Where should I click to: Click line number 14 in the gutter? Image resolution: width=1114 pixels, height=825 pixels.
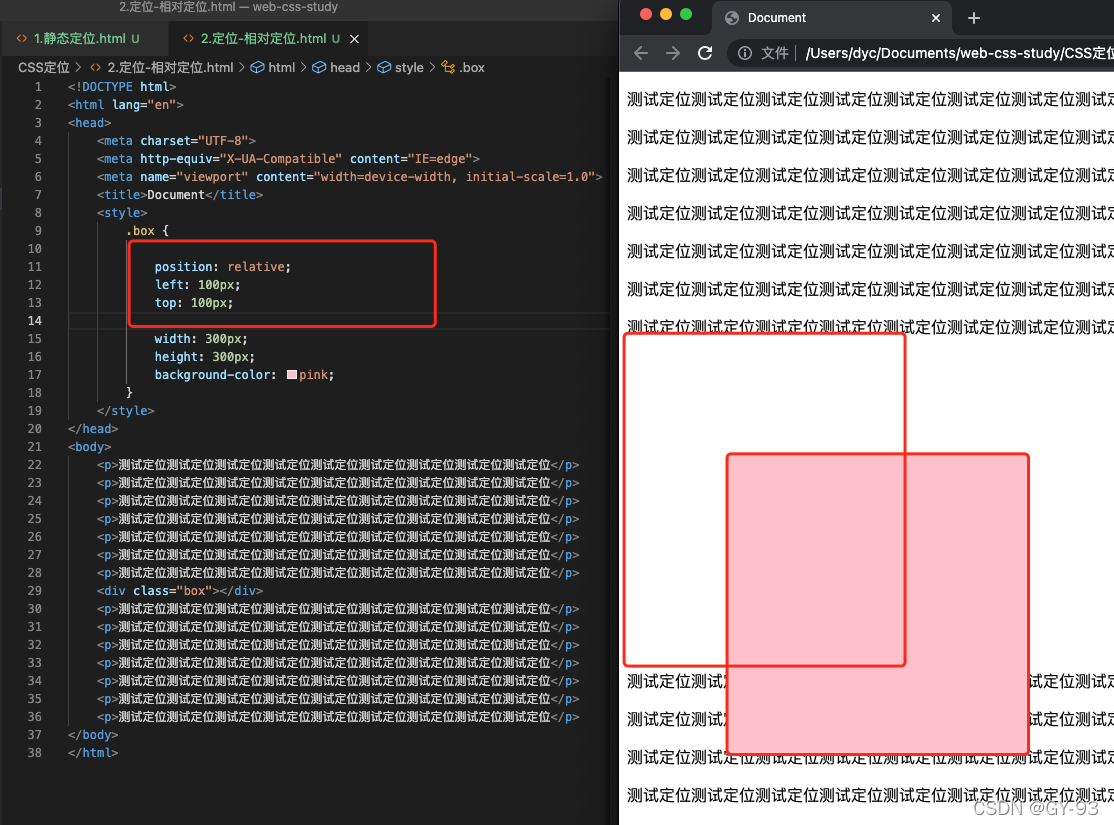coord(35,320)
